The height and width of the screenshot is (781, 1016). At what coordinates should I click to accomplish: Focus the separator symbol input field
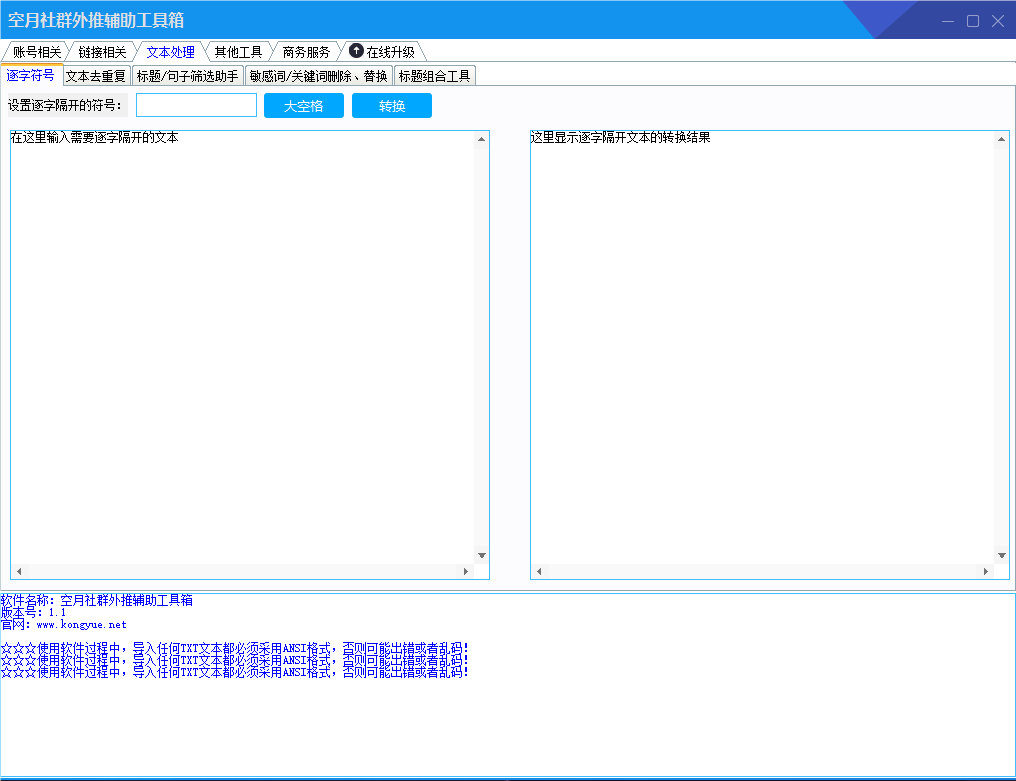(196, 105)
